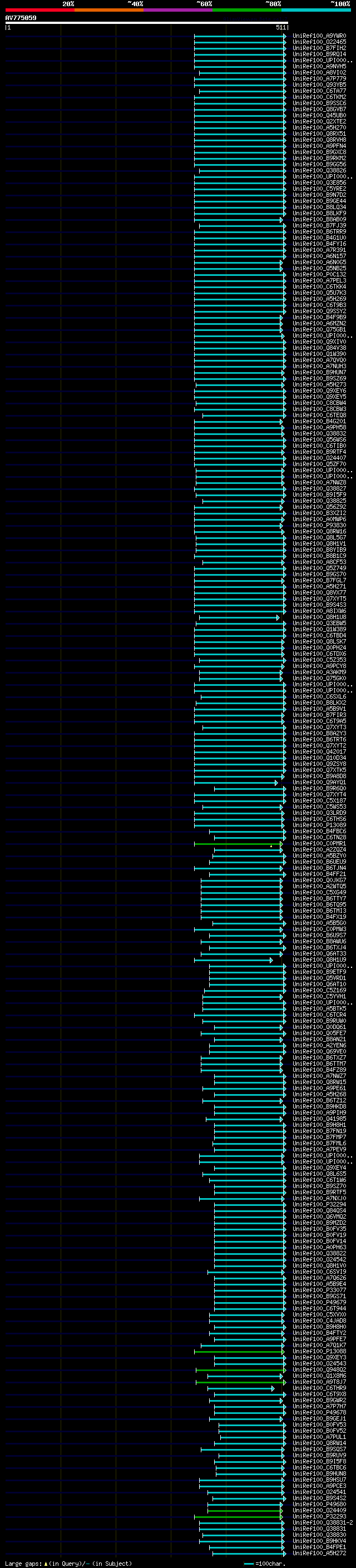Click the UniRef100_Q2XTE2 label
356x1568 pixels.
[x=319, y=121]
